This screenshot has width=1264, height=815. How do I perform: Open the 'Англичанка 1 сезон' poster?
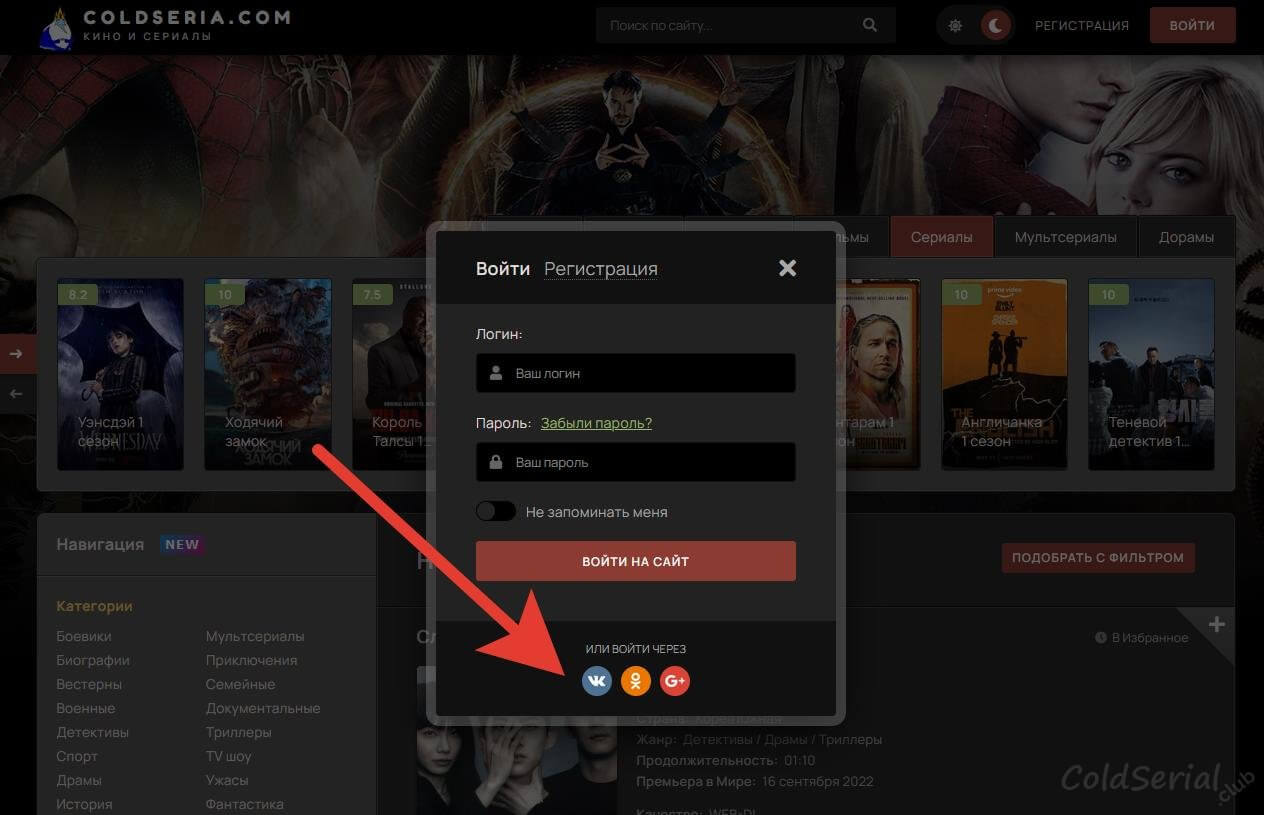(1005, 374)
